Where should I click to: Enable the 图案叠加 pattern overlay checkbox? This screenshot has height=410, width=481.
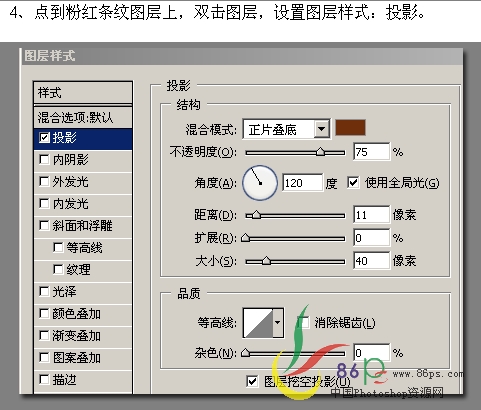pos(44,357)
